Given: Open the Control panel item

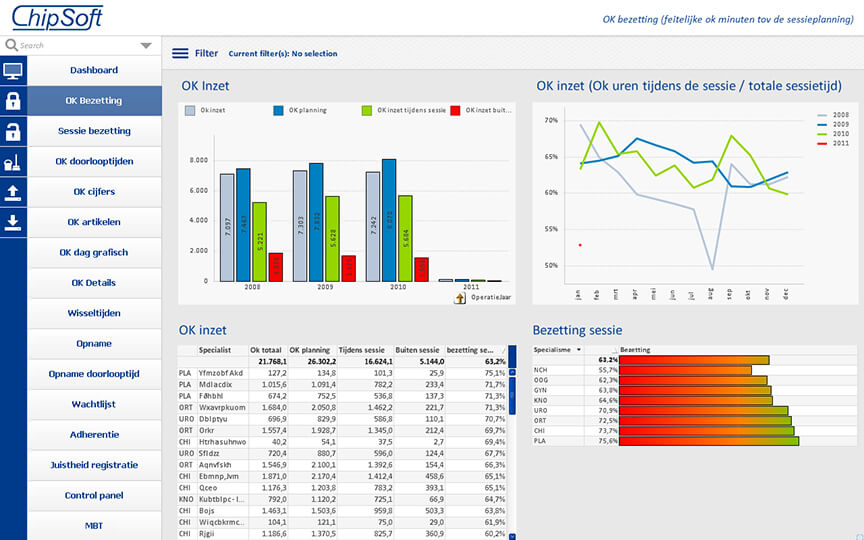Looking at the screenshot, I should click(x=94, y=495).
